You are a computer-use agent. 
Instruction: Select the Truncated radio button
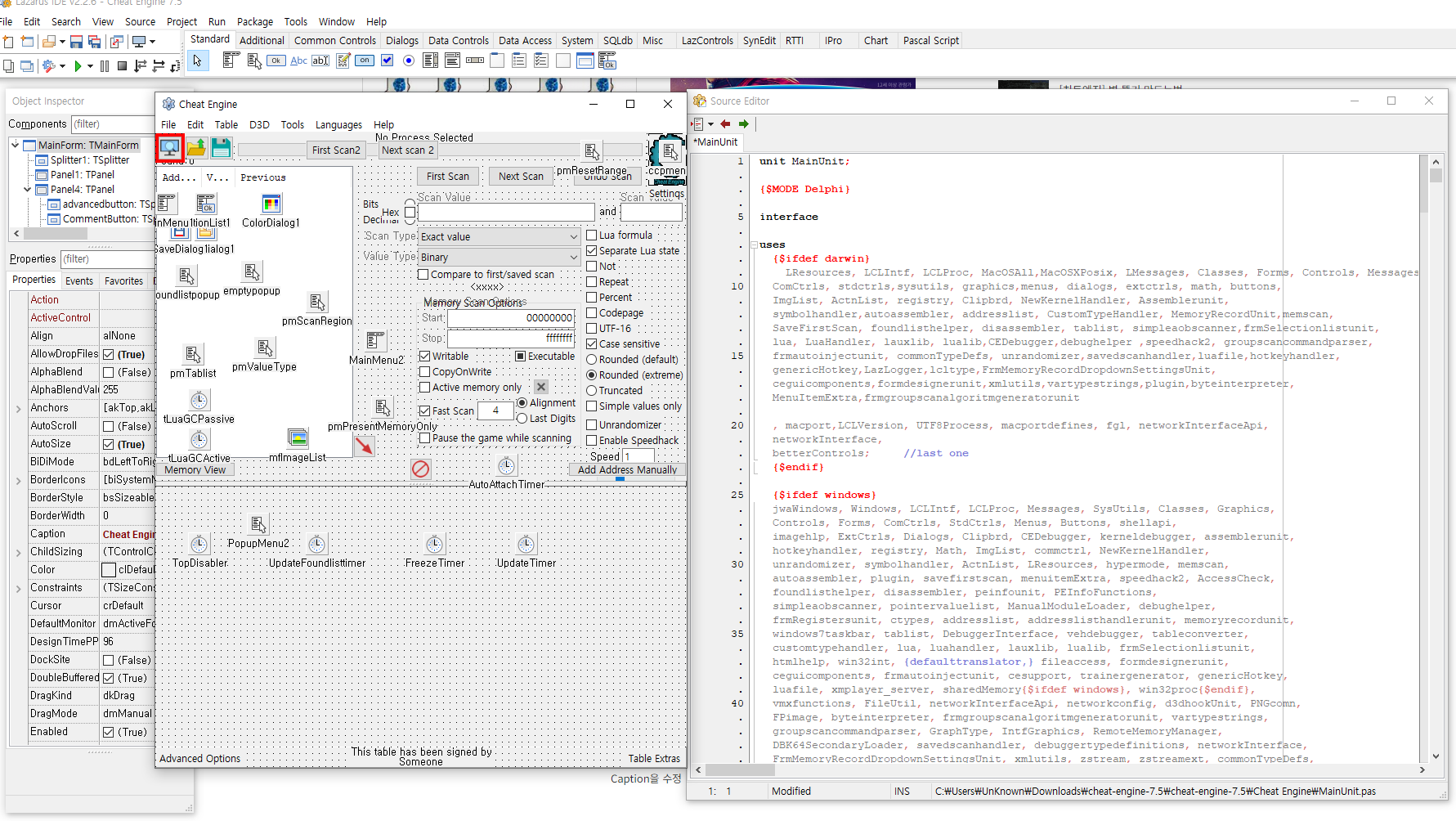[x=592, y=391]
